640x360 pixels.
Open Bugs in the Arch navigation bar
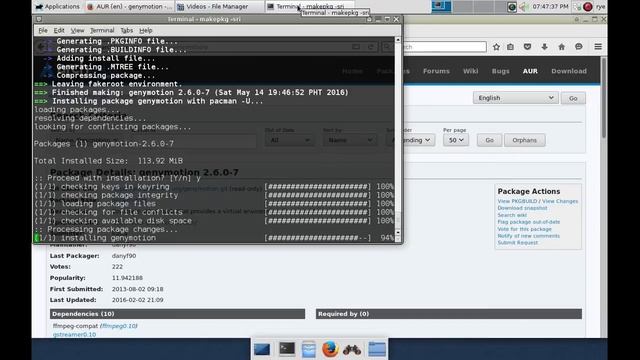500,71
